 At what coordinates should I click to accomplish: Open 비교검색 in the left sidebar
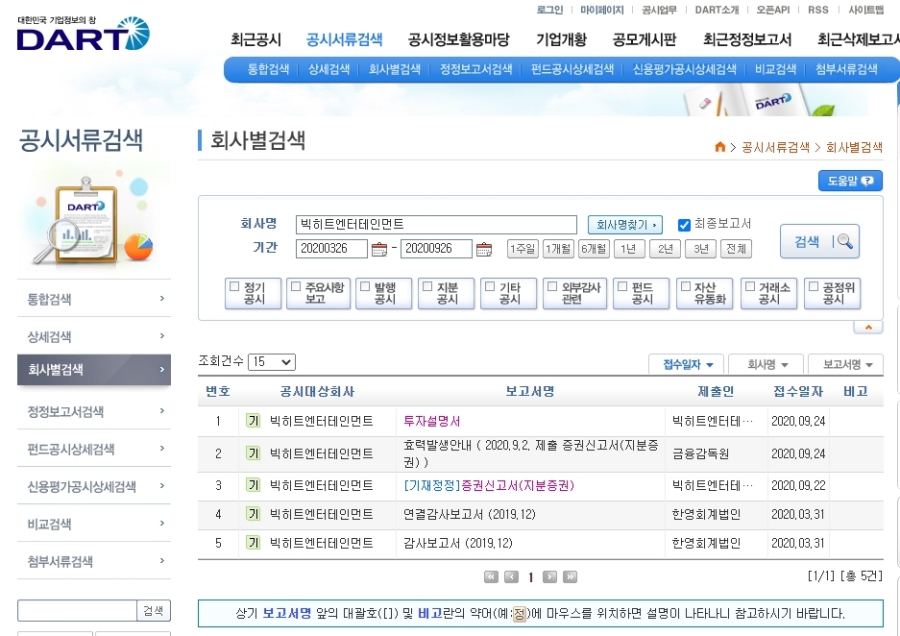pyautogui.click(x=94, y=523)
